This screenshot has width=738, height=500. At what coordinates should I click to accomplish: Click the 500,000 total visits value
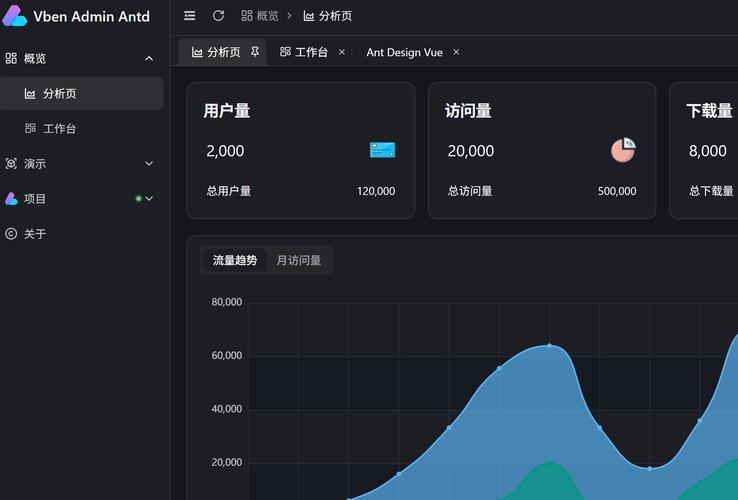[x=617, y=191]
